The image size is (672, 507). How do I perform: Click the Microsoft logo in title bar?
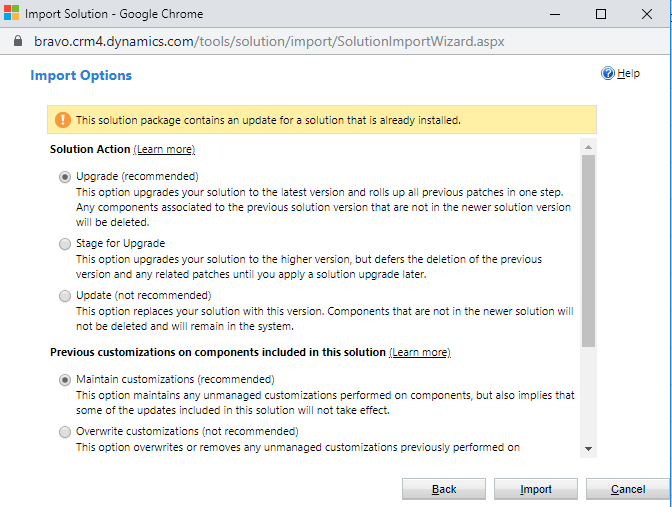click(x=12, y=14)
